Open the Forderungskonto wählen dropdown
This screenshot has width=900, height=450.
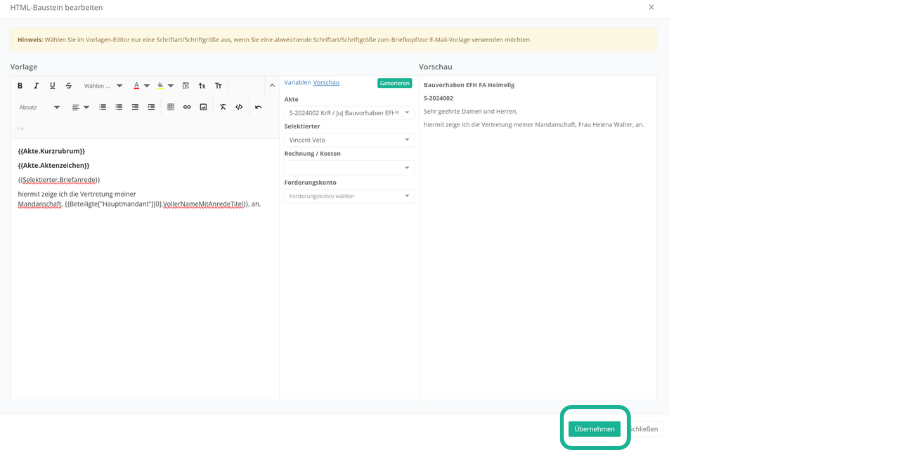(348, 196)
